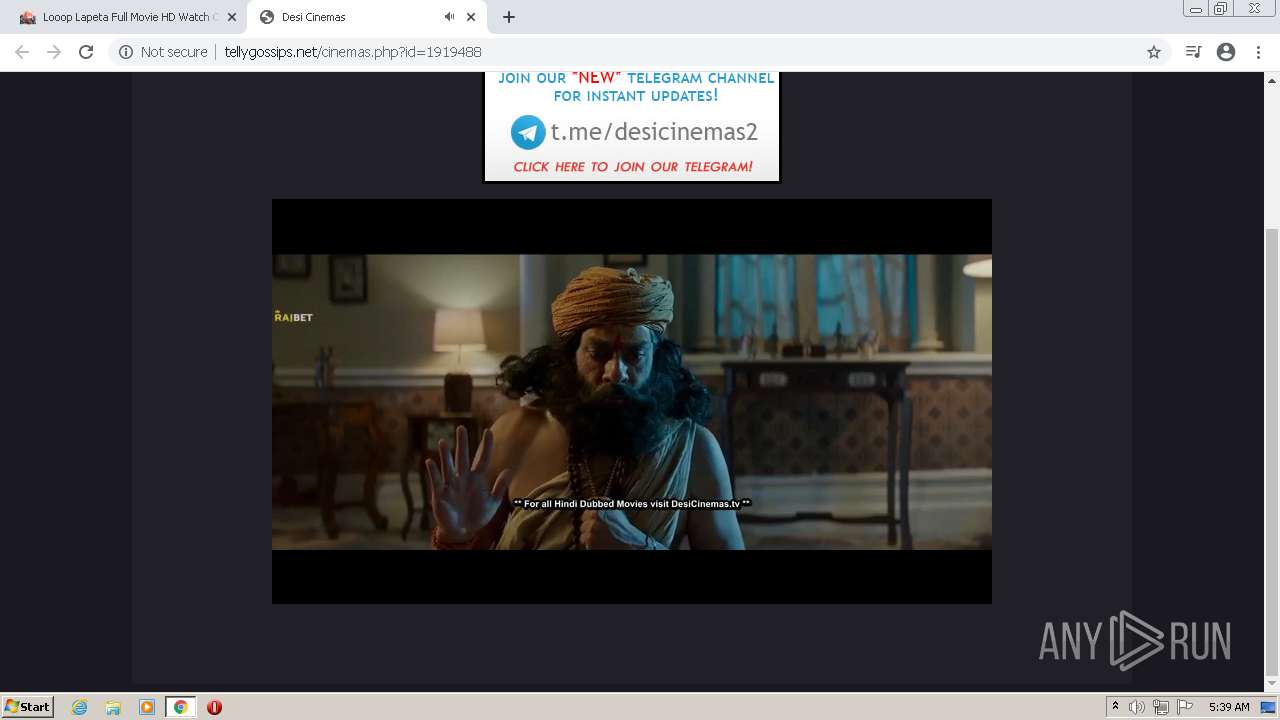1280x720 pixels.
Task: Close the Looop Lapeta tab
Action: point(231,17)
